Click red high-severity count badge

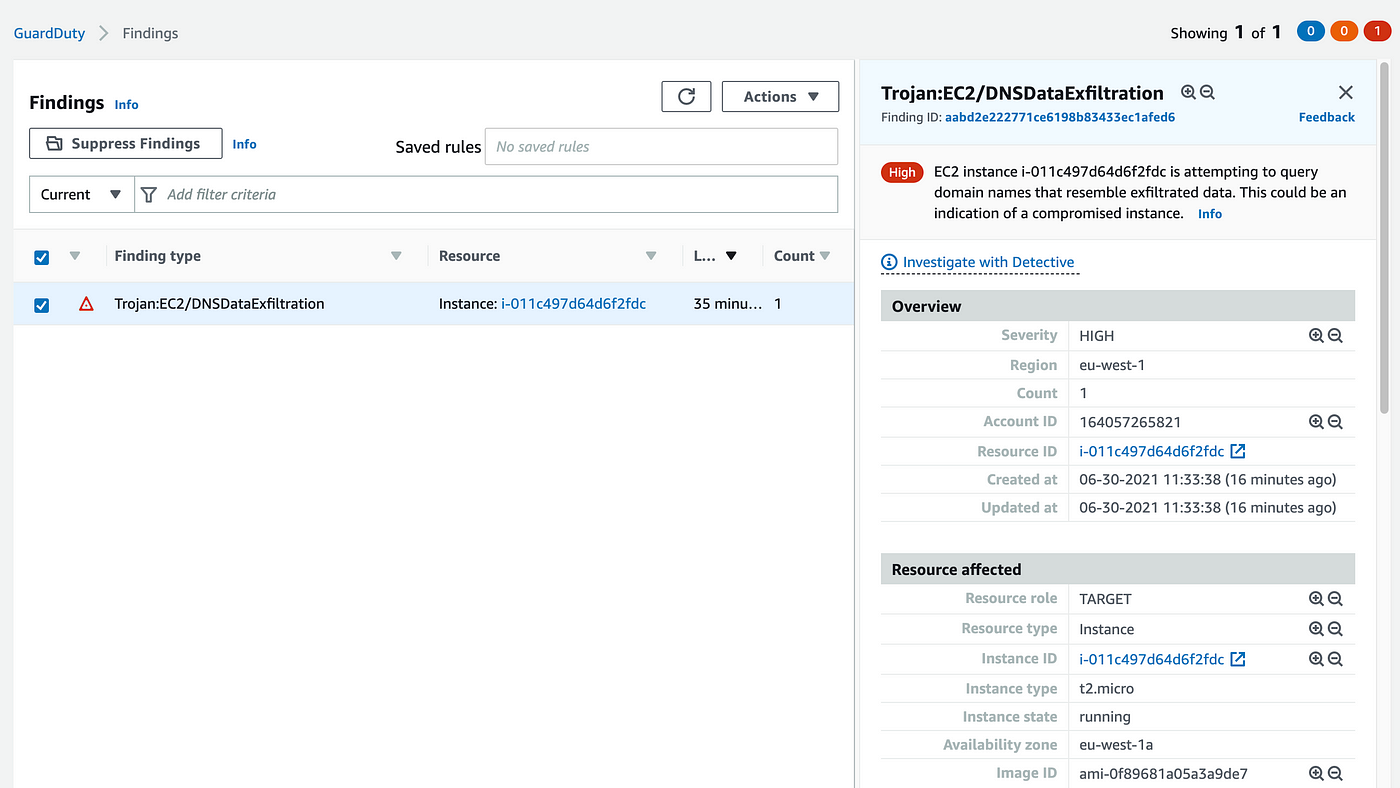(x=1377, y=32)
